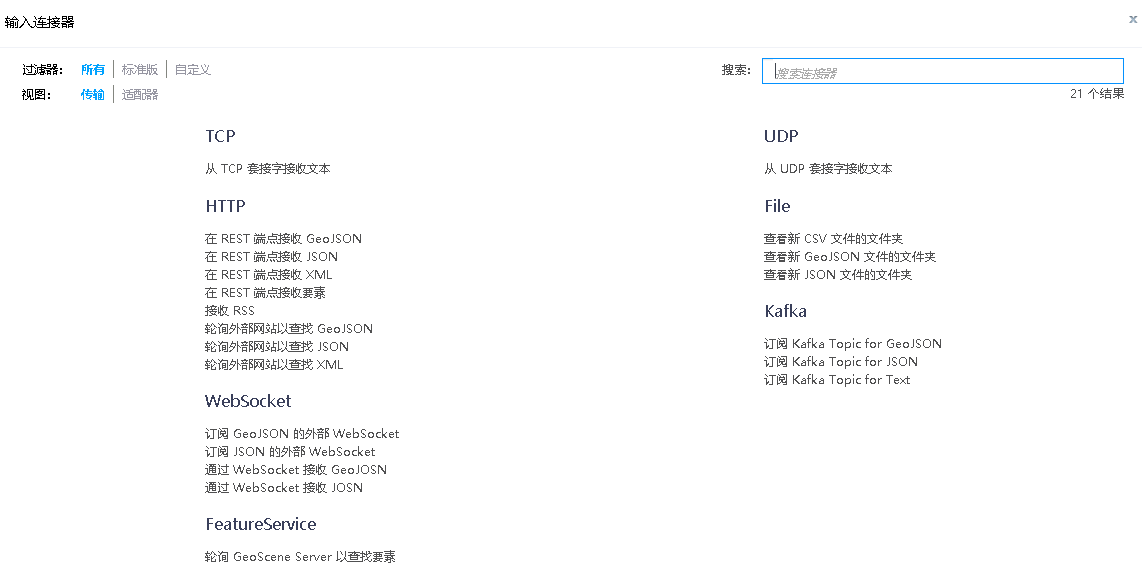This screenshot has width=1142, height=586.
Task: Choose 在 REST 端点接收 XML
Action: [268, 275]
